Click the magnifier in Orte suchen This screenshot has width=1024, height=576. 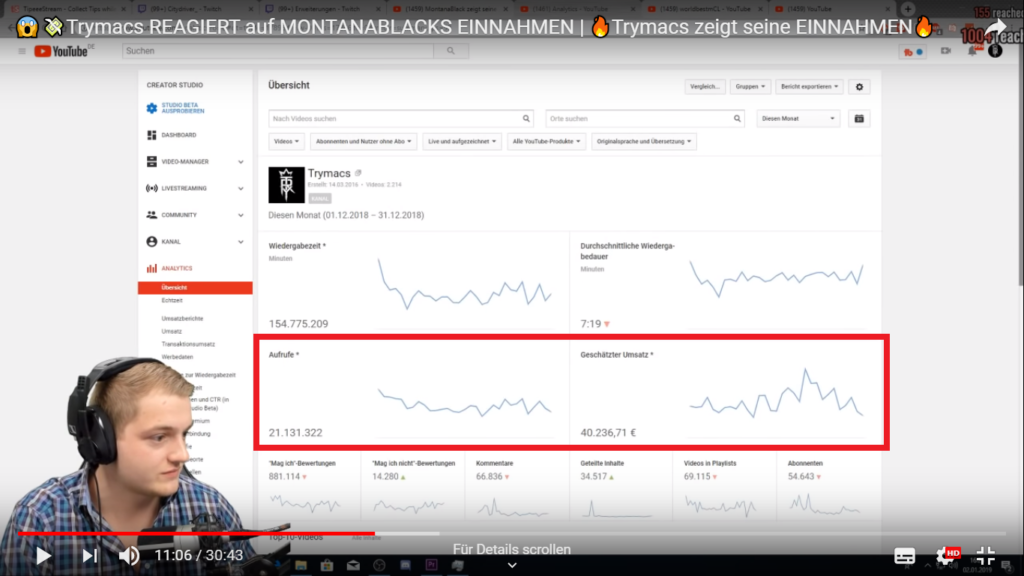tap(737, 119)
